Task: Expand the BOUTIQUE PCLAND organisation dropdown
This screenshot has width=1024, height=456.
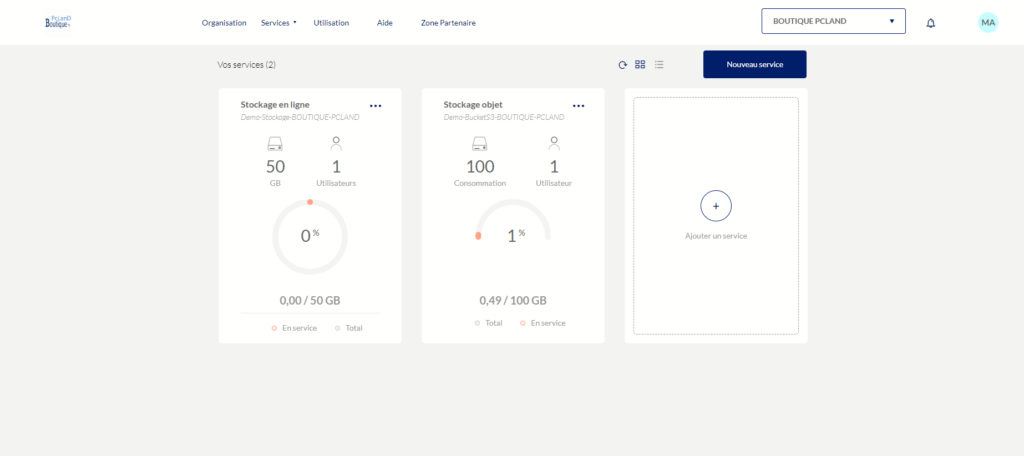Action: 833,21
